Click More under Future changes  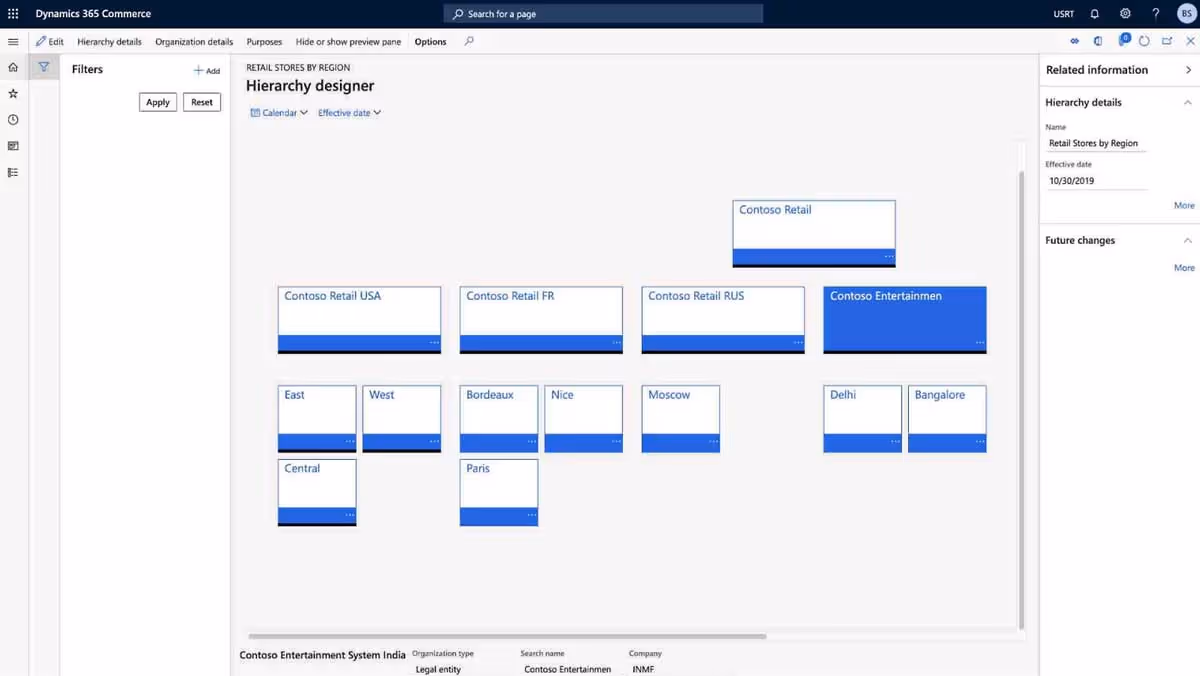[x=1183, y=267]
